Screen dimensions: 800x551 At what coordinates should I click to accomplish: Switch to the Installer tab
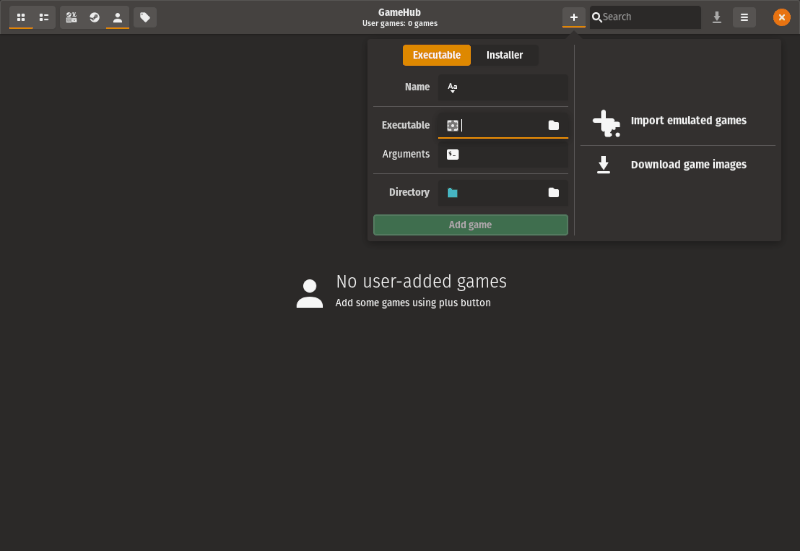tap(504, 55)
